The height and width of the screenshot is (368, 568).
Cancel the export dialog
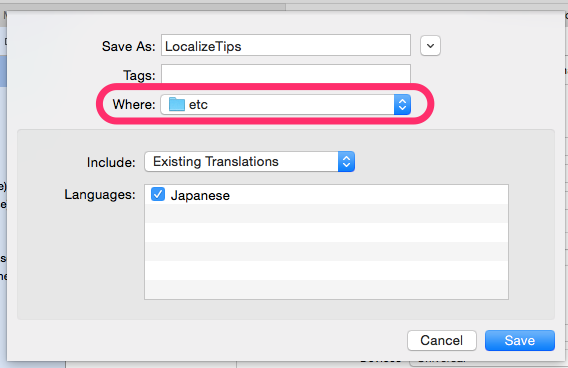(x=442, y=340)
